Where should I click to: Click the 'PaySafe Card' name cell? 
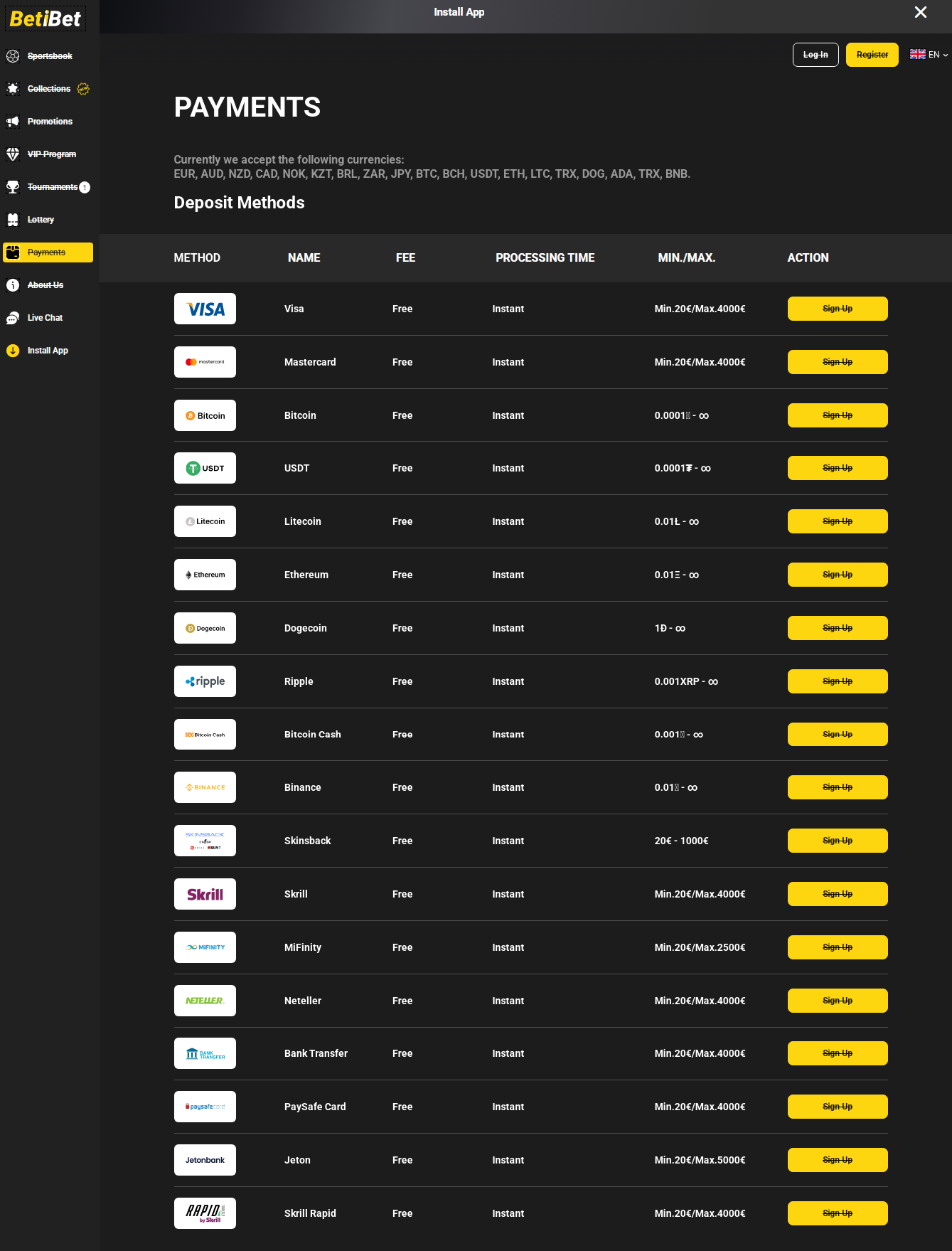point(315,1107)
